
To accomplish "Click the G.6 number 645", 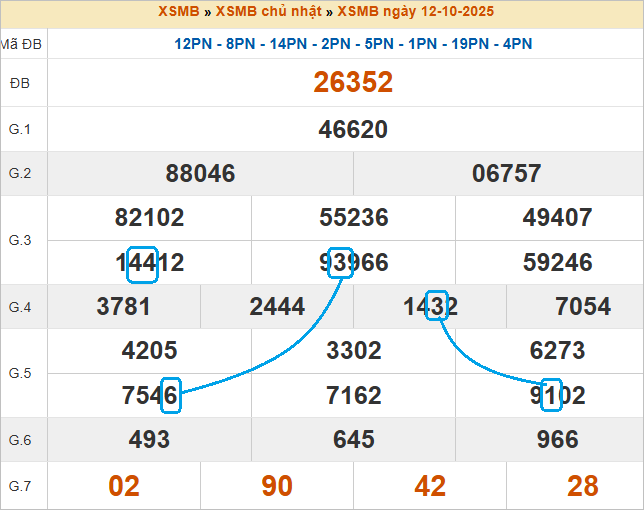I will coord(353,440).
